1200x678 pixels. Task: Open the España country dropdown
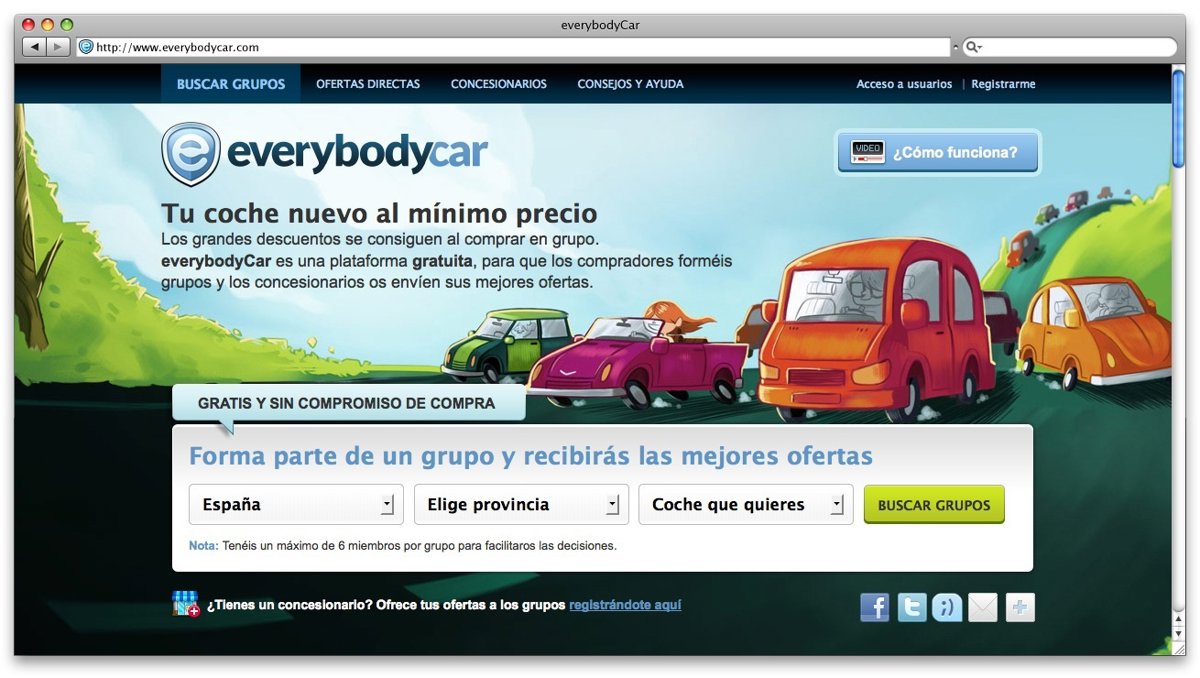click(x=296, y=505)
